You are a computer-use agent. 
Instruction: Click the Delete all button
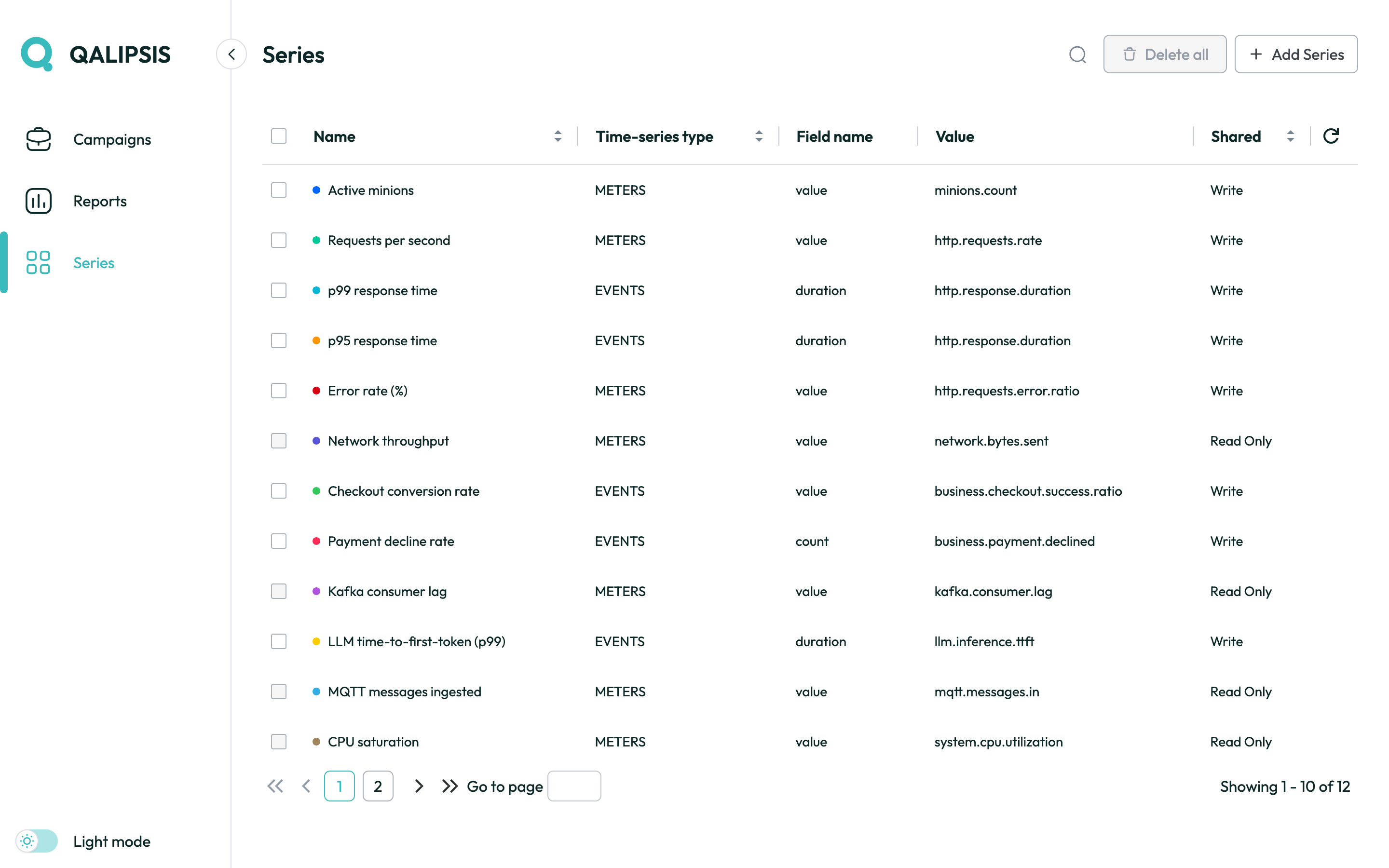pos(1165,54)
